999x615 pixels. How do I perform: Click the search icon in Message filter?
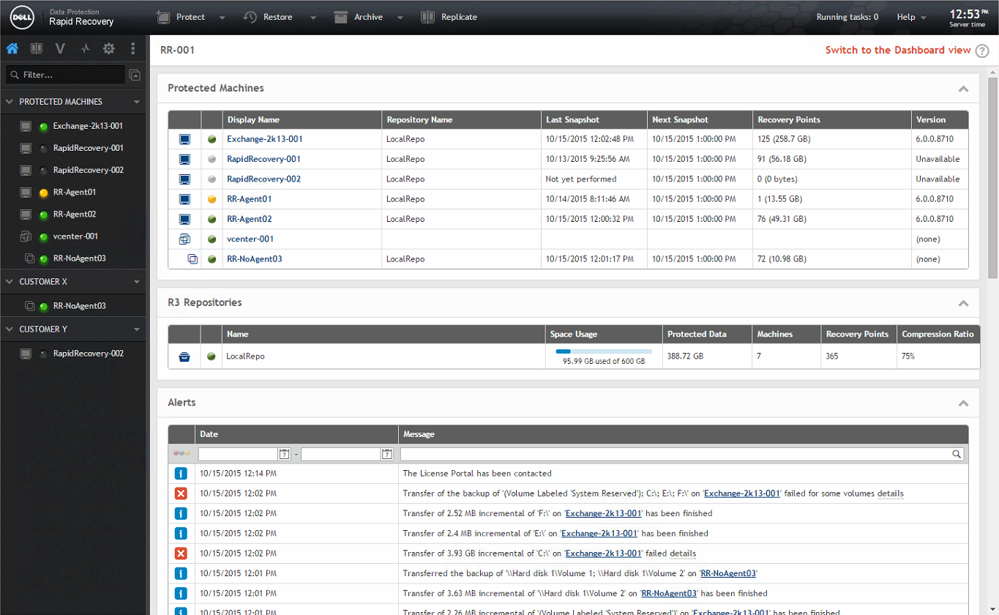(x=956, y=454)
